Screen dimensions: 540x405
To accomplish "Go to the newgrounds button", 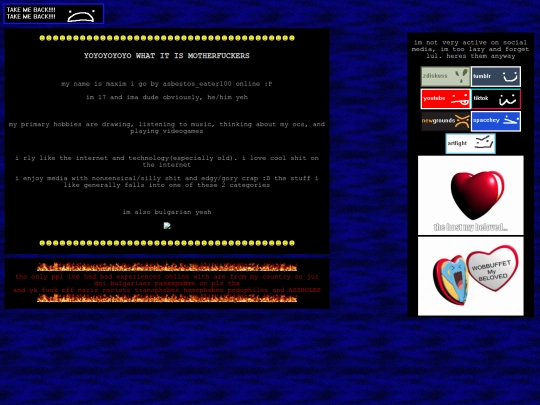I will point(445,121).
